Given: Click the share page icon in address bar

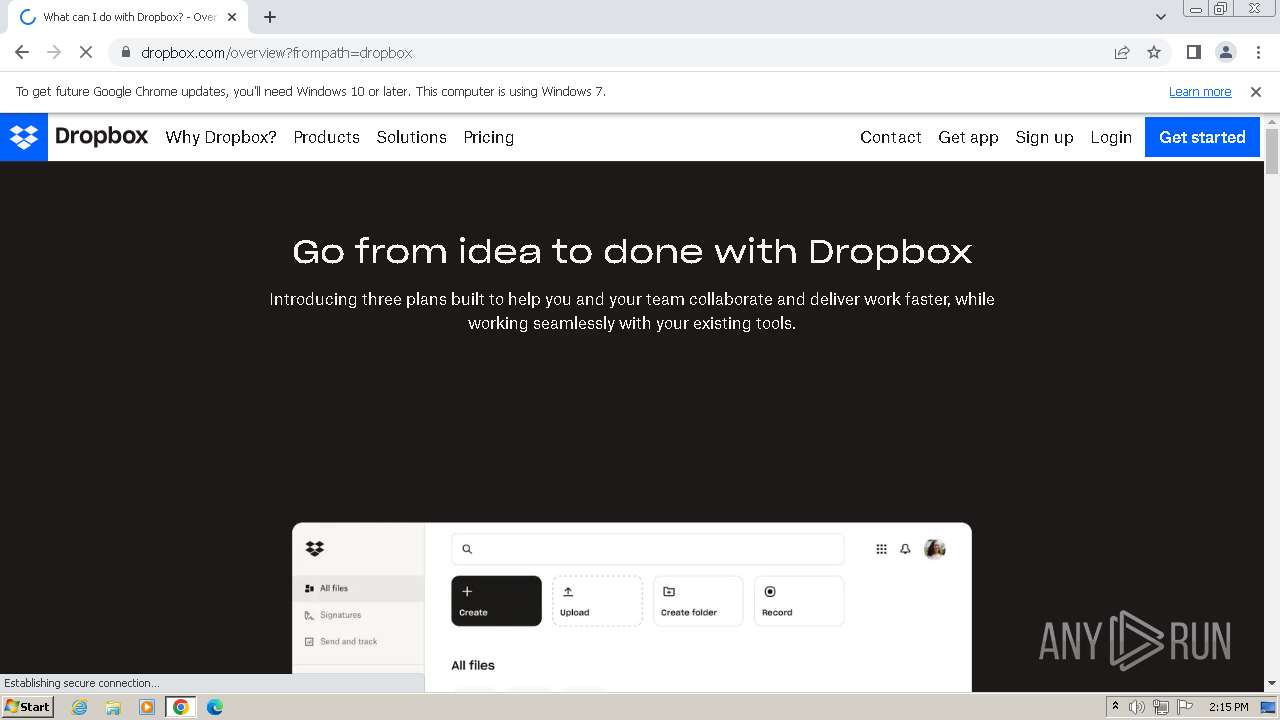Looking at the screenshot, I should 1122,53.
